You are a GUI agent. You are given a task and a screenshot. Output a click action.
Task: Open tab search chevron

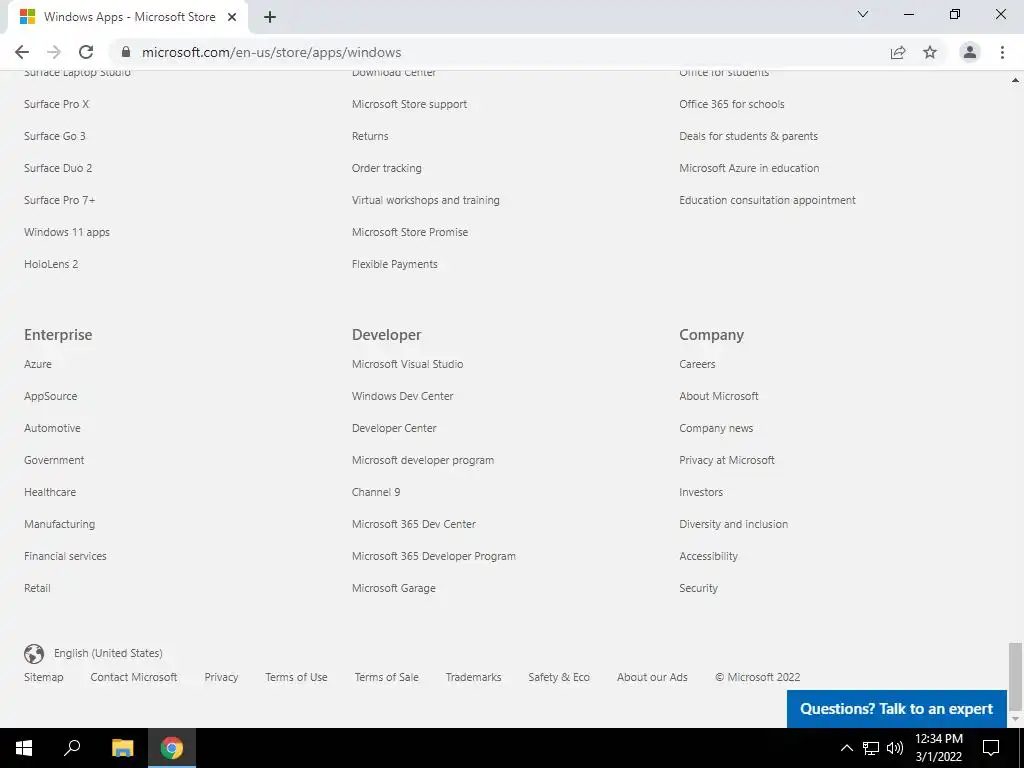pos(863,14)
